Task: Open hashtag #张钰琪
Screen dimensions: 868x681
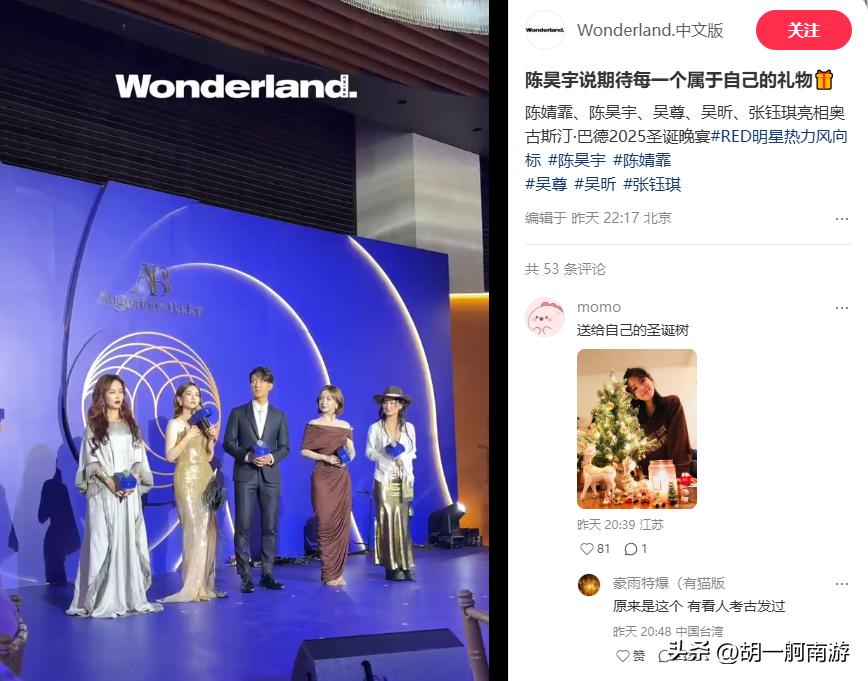Action: tap(652, 184)
